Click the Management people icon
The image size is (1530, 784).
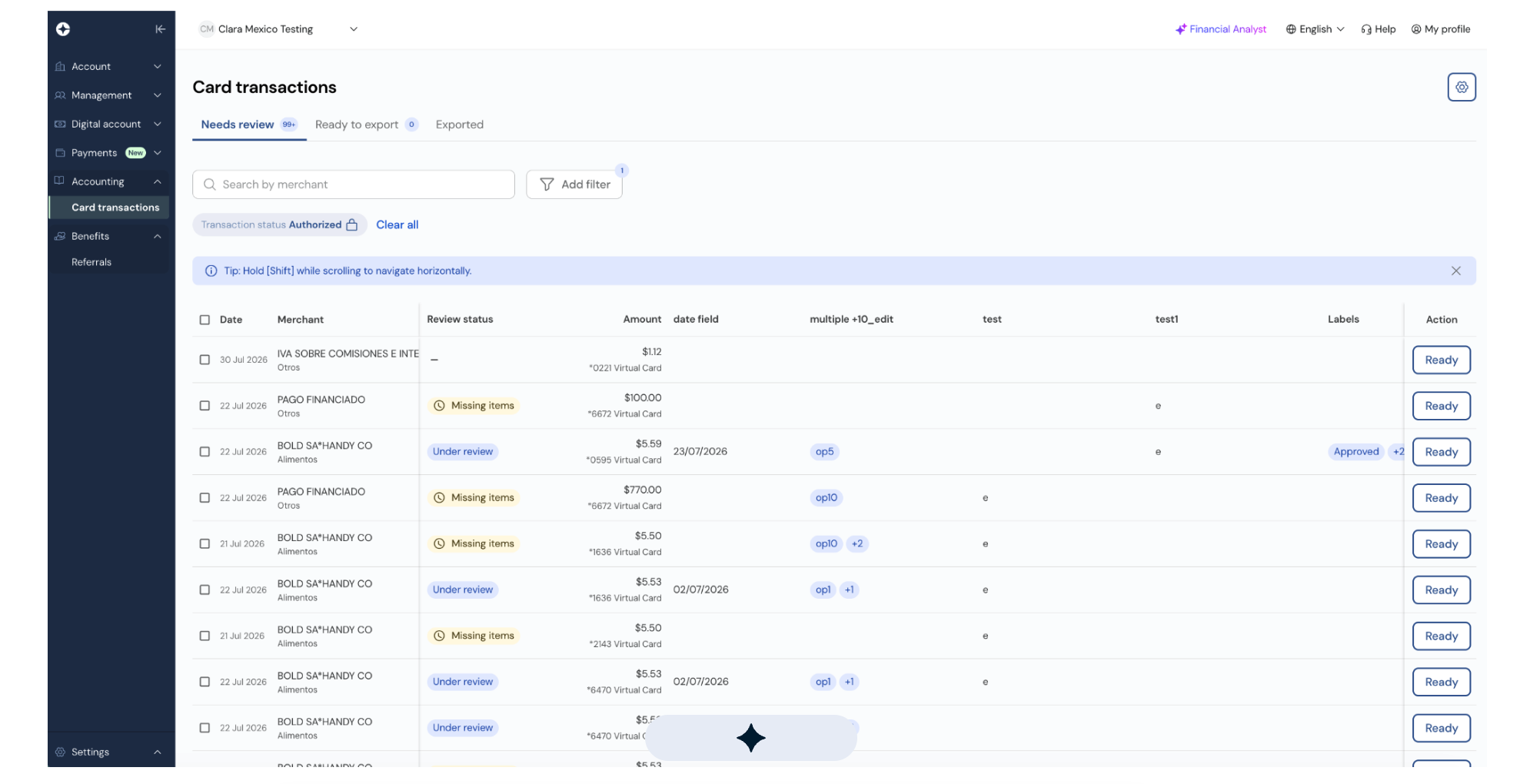click(60, 95)
